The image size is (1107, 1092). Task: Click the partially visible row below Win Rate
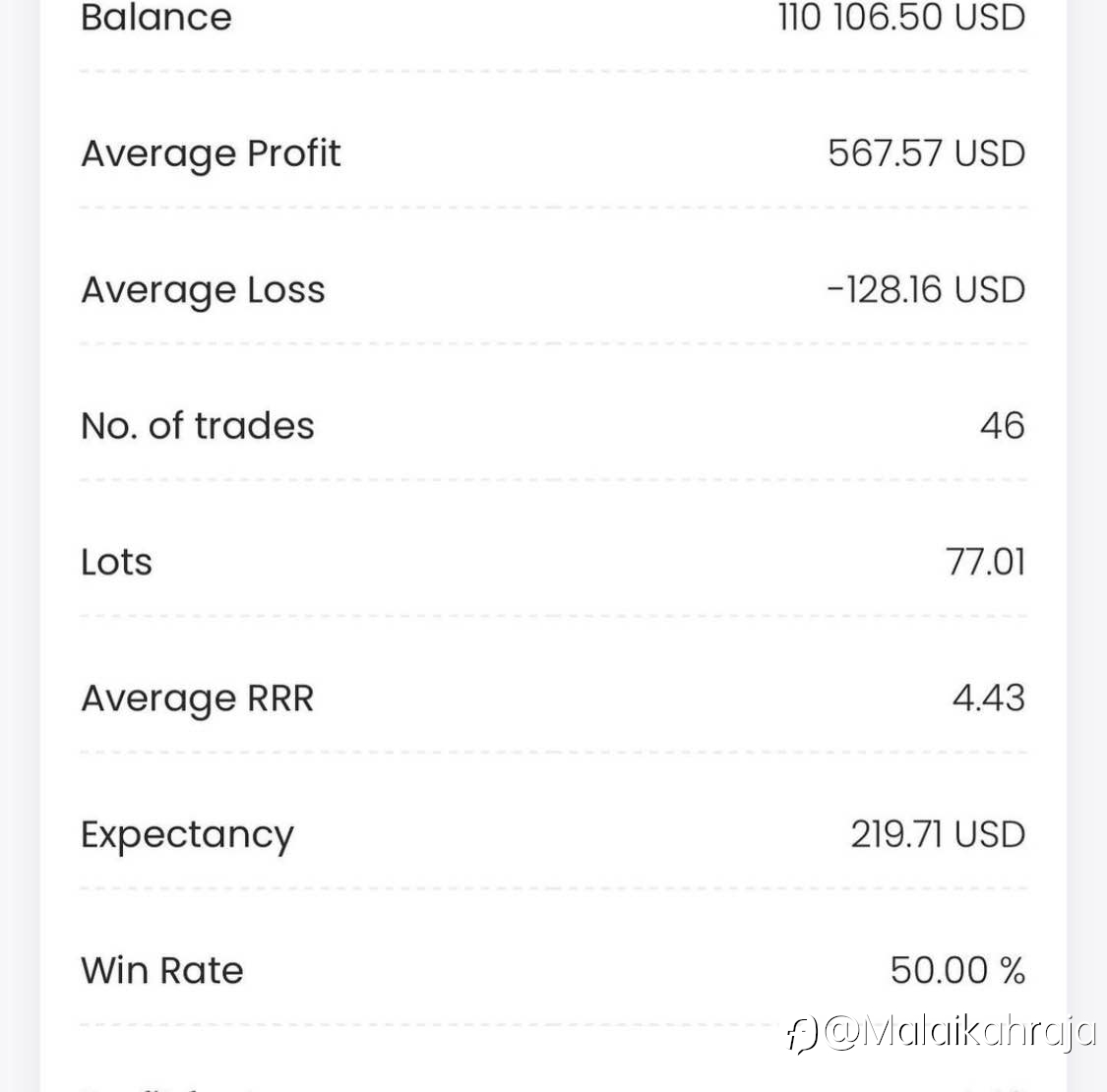click(553, 1088)
